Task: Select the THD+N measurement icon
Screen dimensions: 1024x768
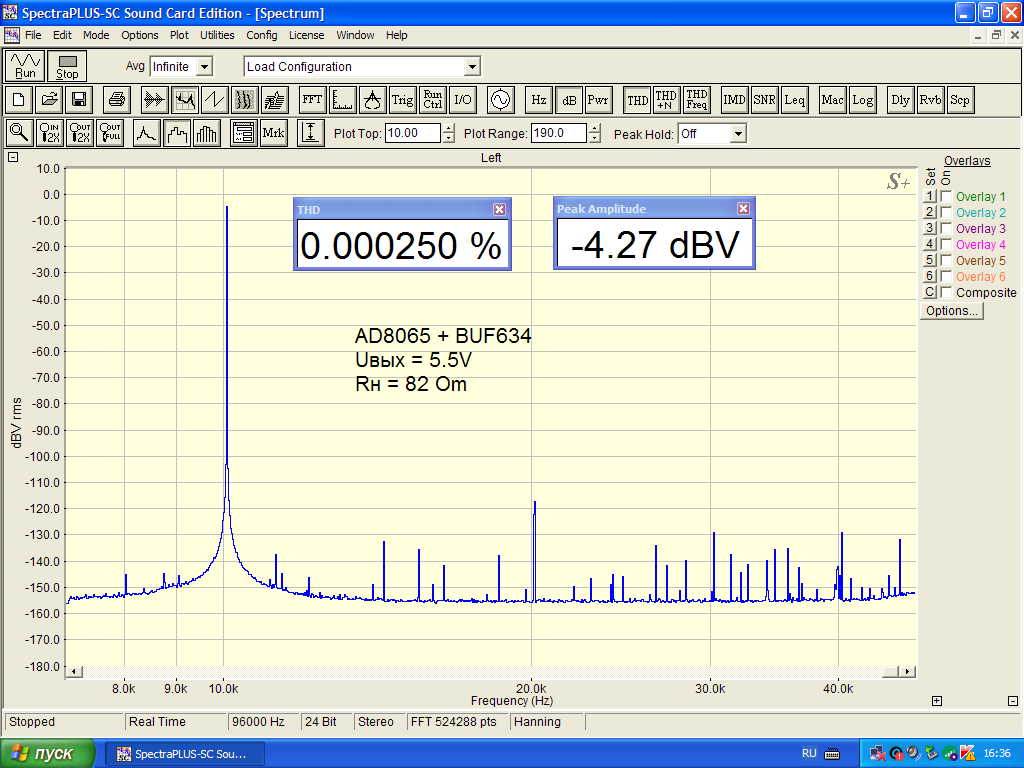Action: click(666, 100)
